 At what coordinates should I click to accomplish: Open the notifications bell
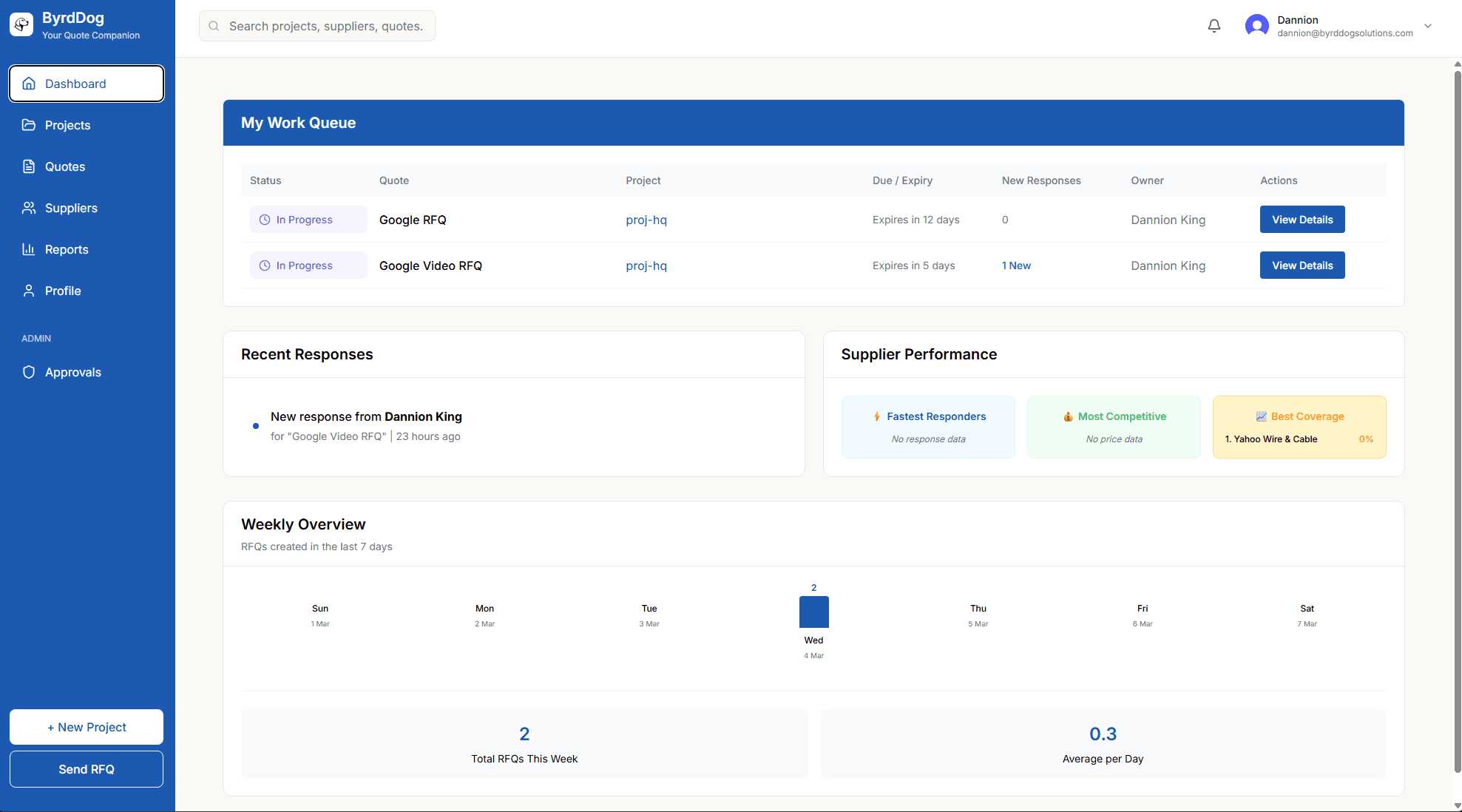(x=1214, y=26)
